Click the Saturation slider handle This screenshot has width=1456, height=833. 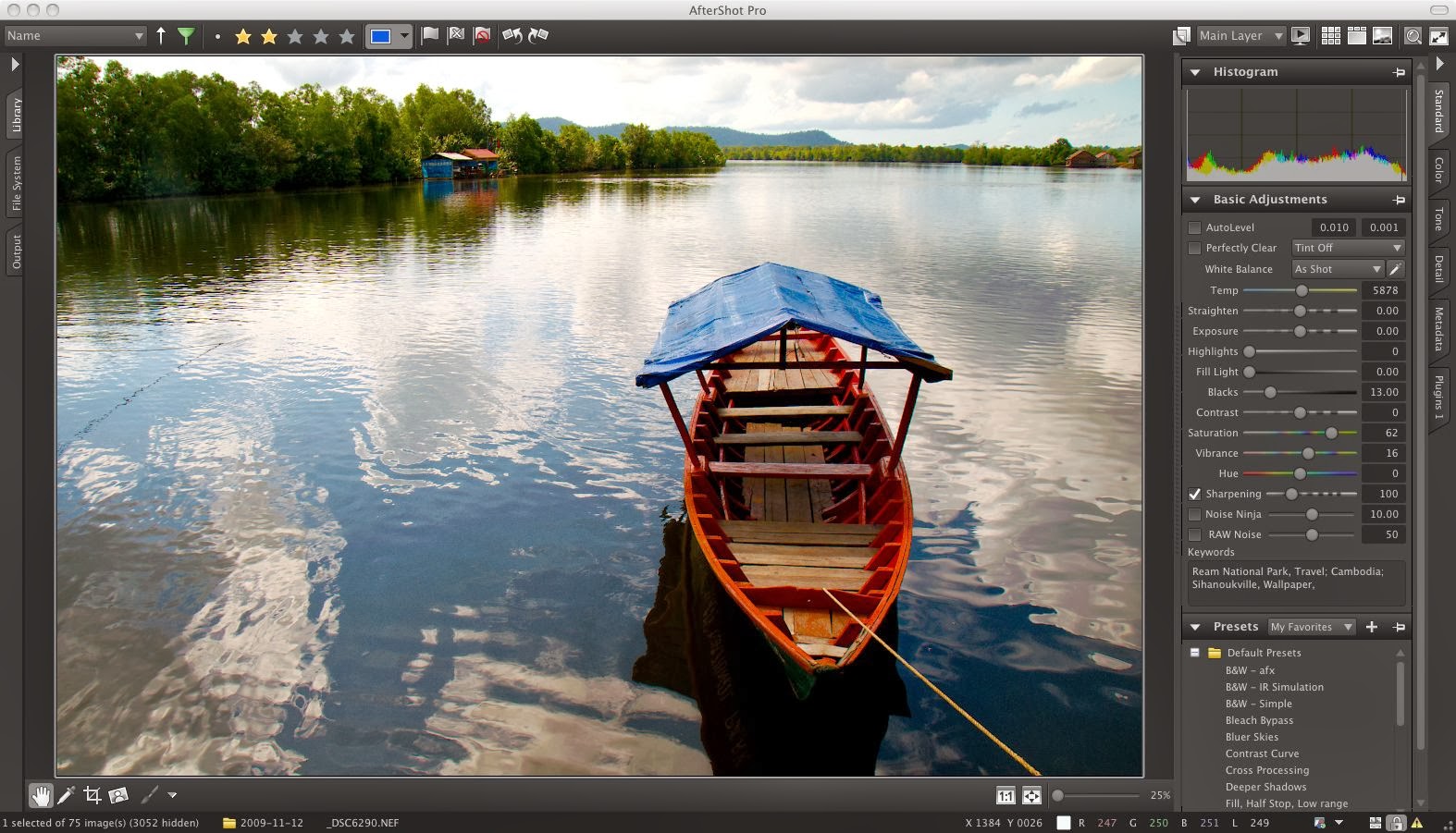[x=1331, y=433]
